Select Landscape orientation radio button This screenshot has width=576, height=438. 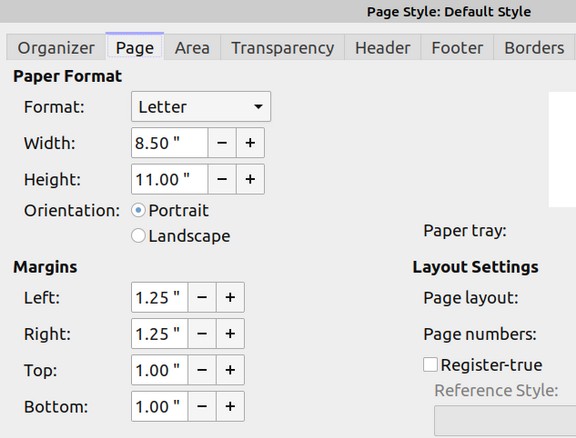(x=138, y=236)
